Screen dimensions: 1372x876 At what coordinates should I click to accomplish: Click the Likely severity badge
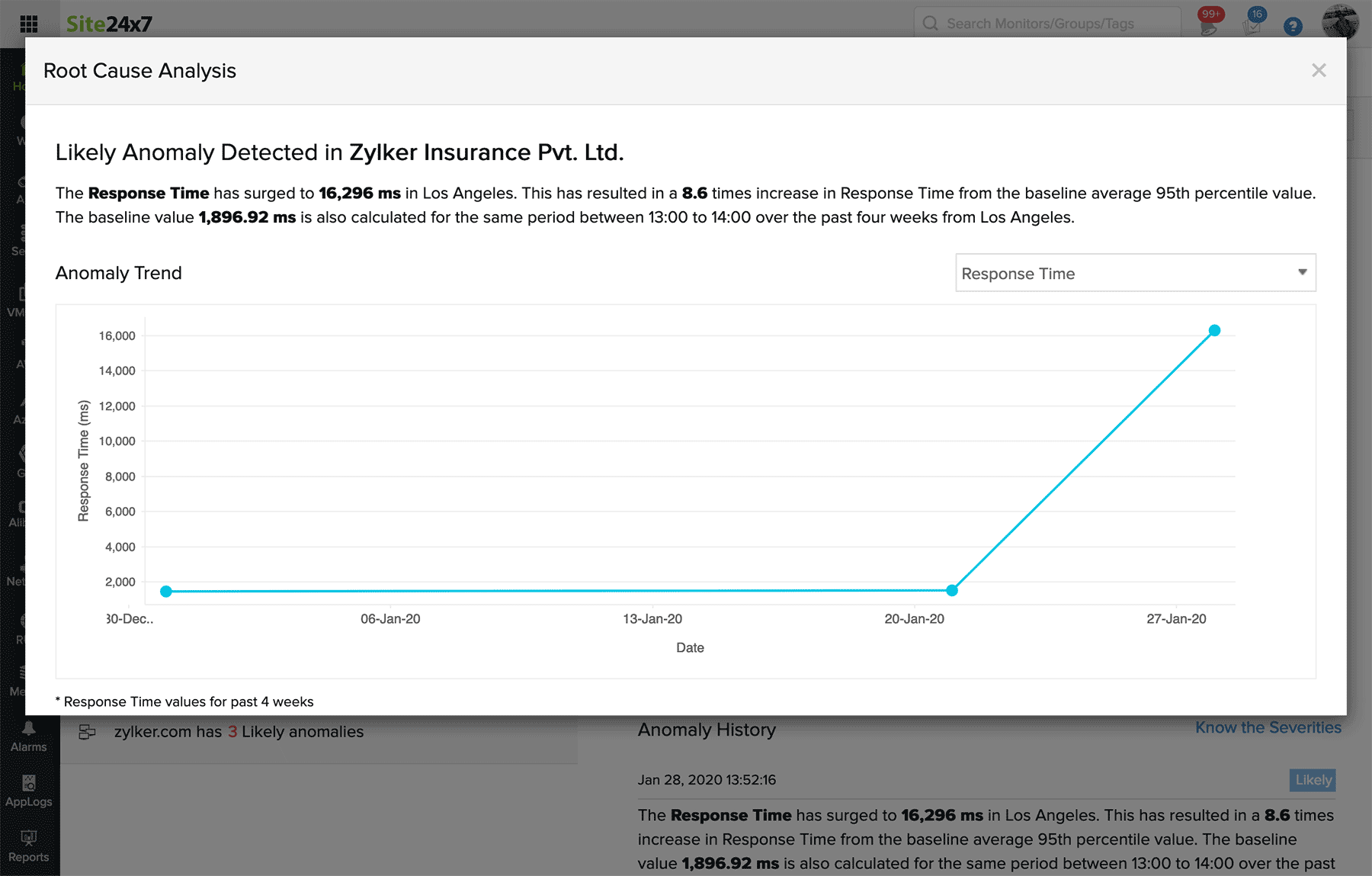tap(1313, 780)
